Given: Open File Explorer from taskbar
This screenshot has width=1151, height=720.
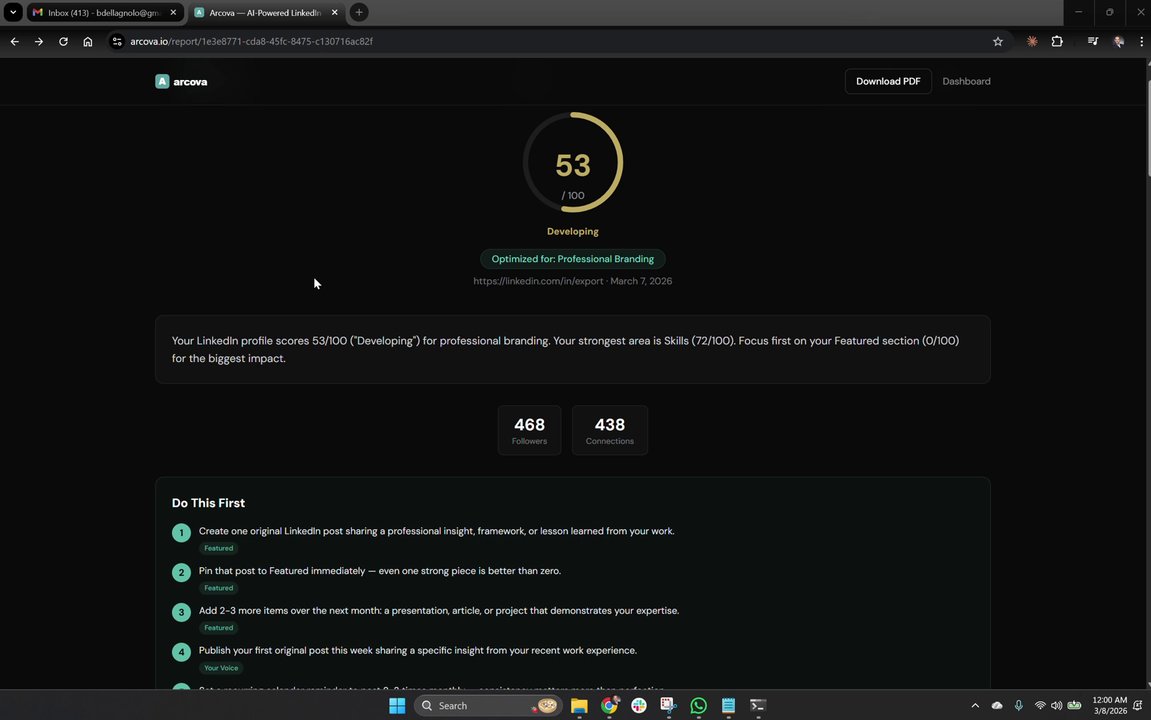Looking at the screenshot, I should click(x=579, y=705).
